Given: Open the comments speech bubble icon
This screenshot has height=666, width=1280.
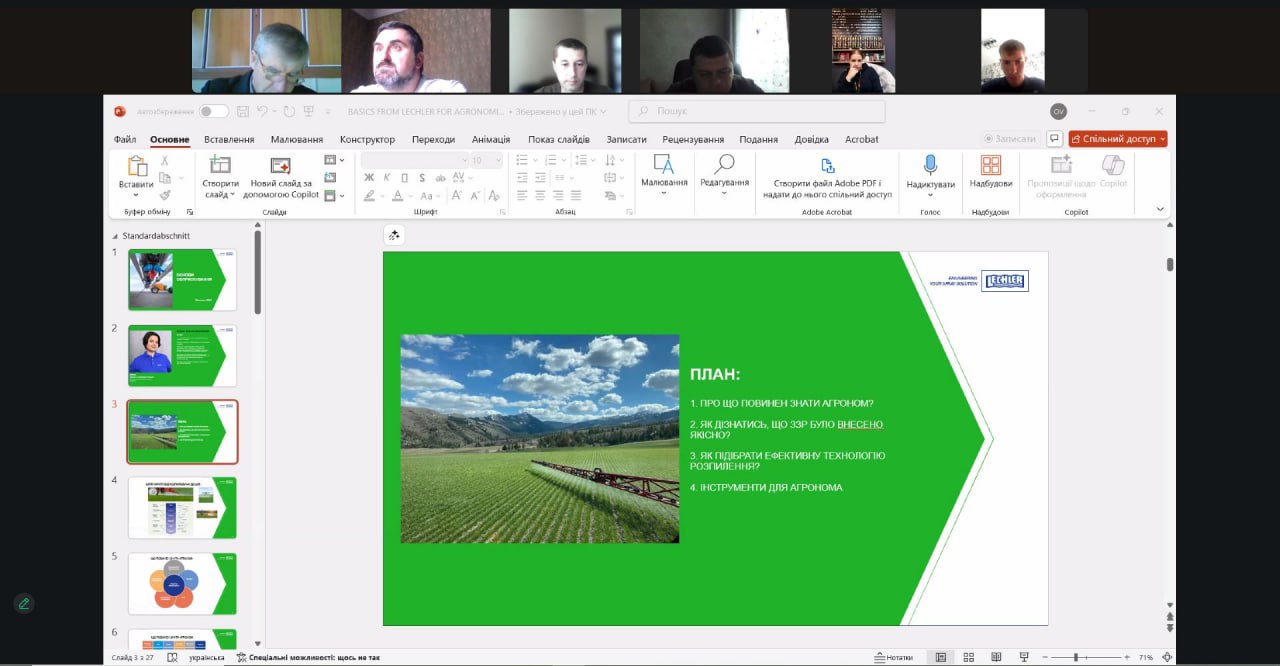Looking at the screenshot, I should 1054,139.
